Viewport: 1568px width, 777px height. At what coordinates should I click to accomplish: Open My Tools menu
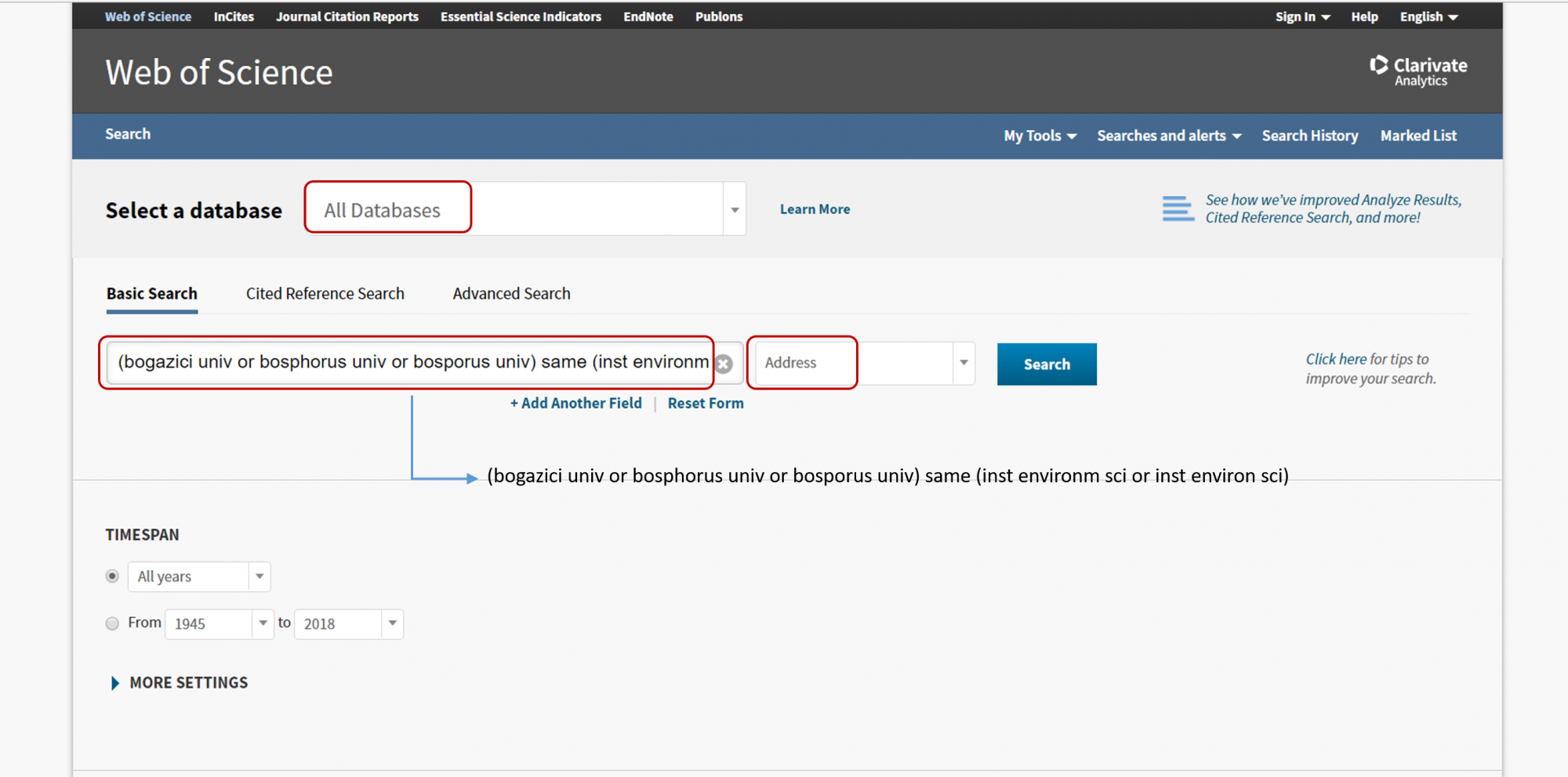coord(1040,136)
